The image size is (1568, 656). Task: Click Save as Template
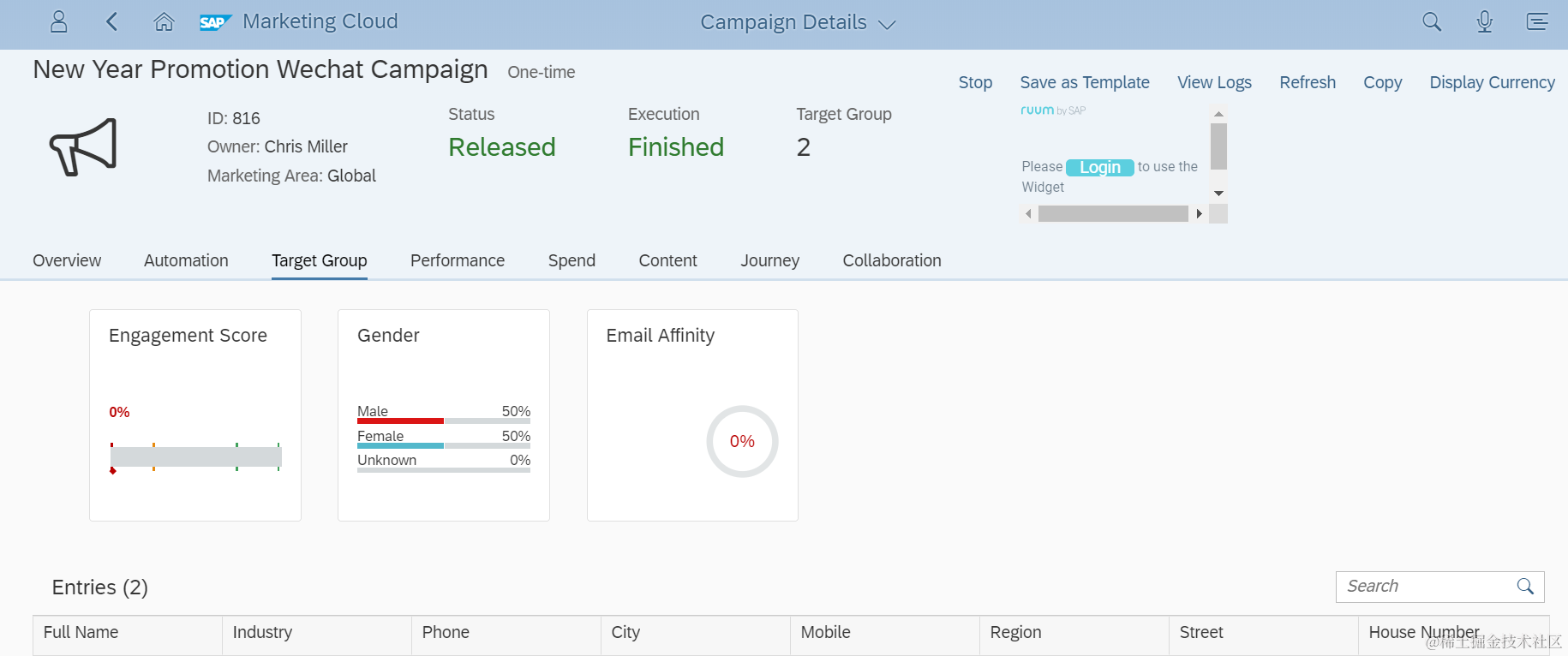click(x=1085, y=82)
